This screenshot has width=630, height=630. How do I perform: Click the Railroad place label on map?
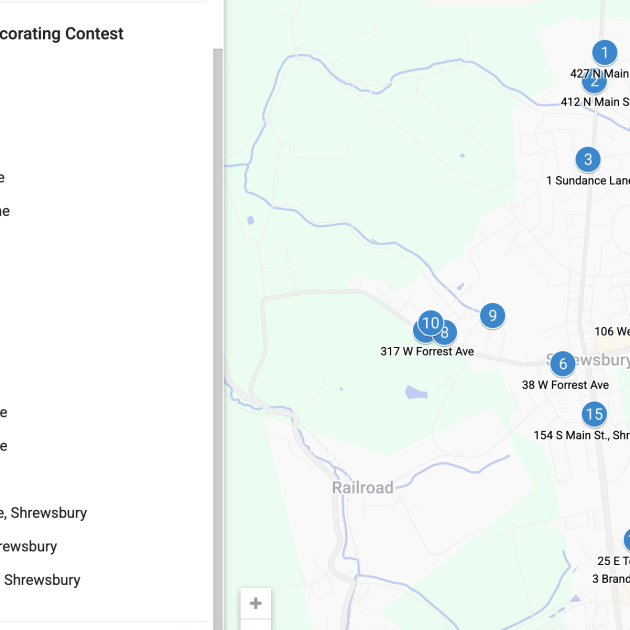[x=362, y=488]
